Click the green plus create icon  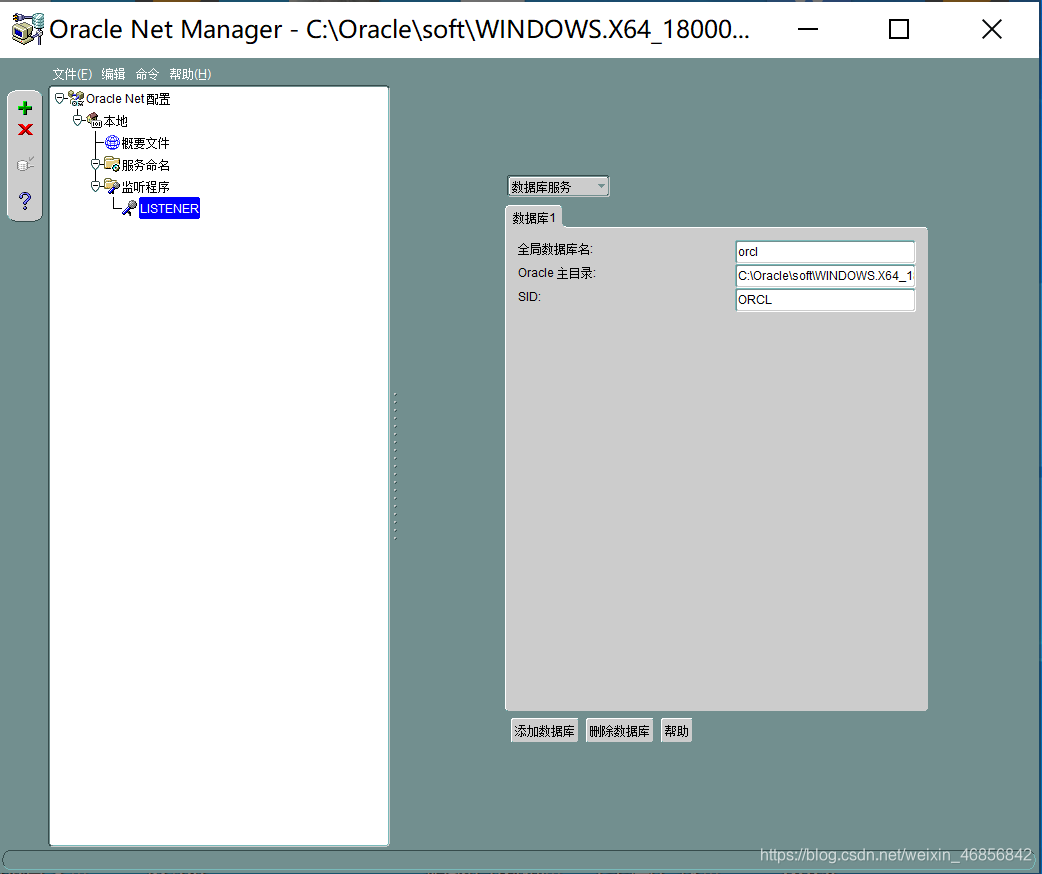[x=25, y=108]
